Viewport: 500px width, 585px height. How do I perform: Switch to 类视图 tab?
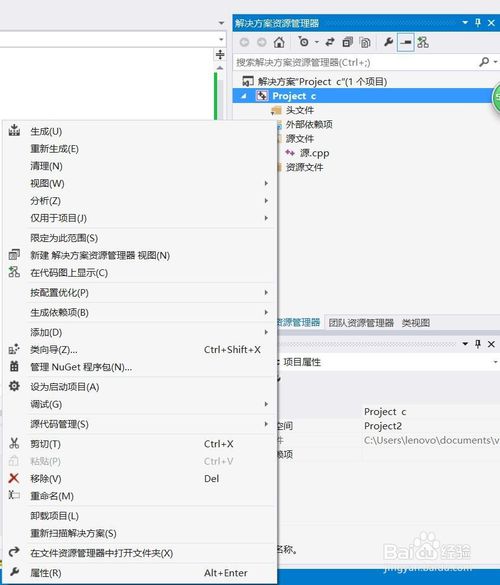click(416, 323)
